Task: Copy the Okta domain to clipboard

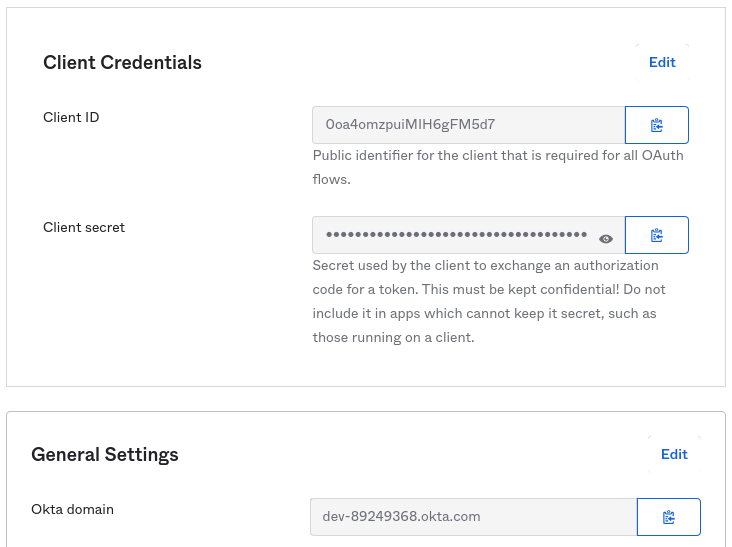Action: coord(668,517)
